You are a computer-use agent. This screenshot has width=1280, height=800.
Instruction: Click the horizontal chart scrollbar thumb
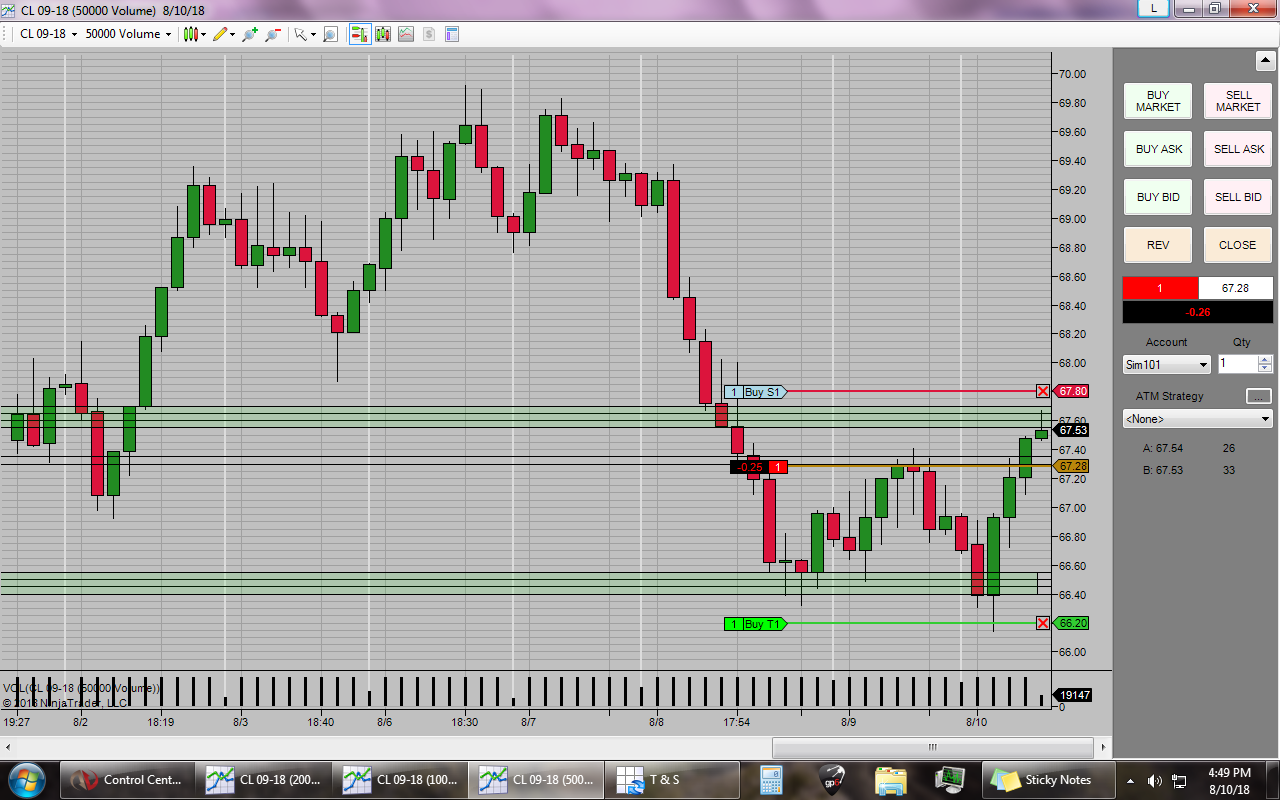934,747
